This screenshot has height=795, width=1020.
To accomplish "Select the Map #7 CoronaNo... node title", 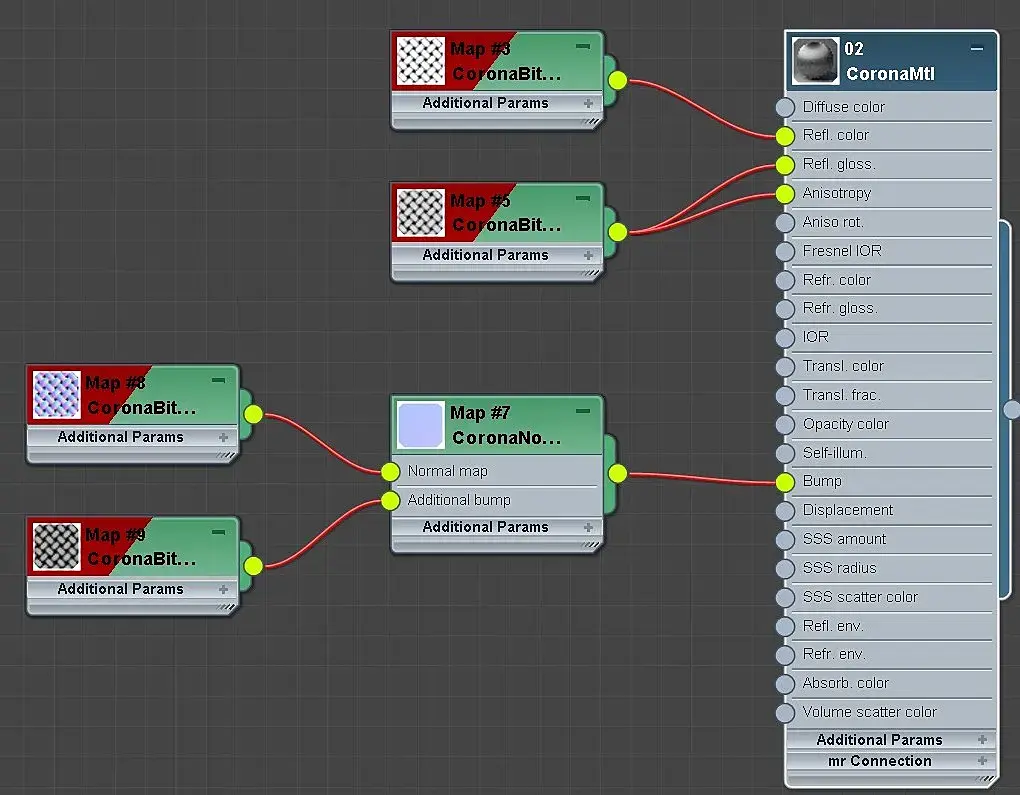I will 505,425.
